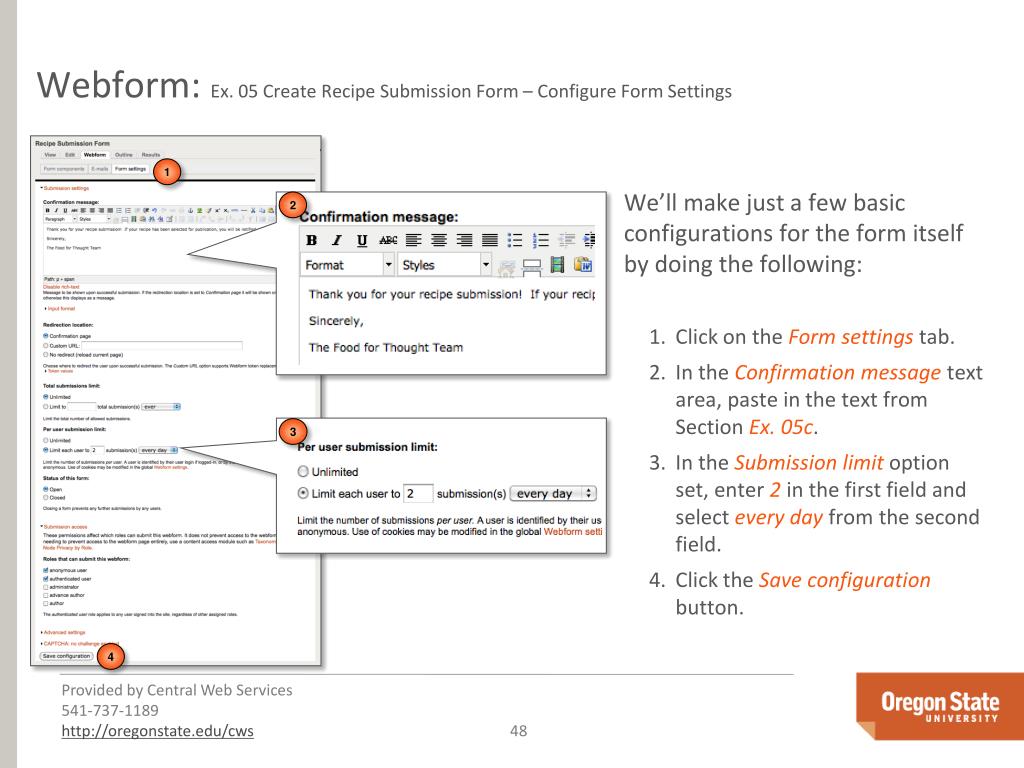1024x768 pixels.
Task: Collapse the Submission access fieldset
Action: pyautogui.click(x=64, y=526)
